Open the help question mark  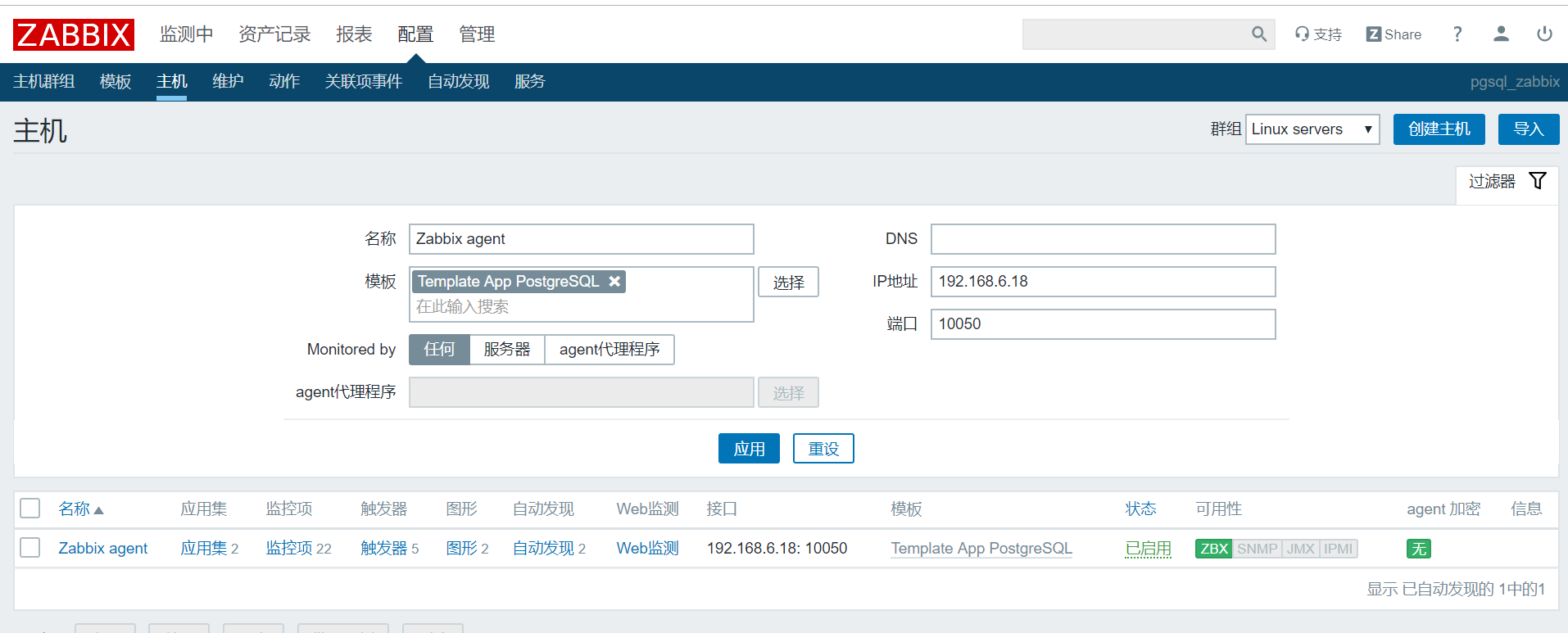pos(1457,34)
